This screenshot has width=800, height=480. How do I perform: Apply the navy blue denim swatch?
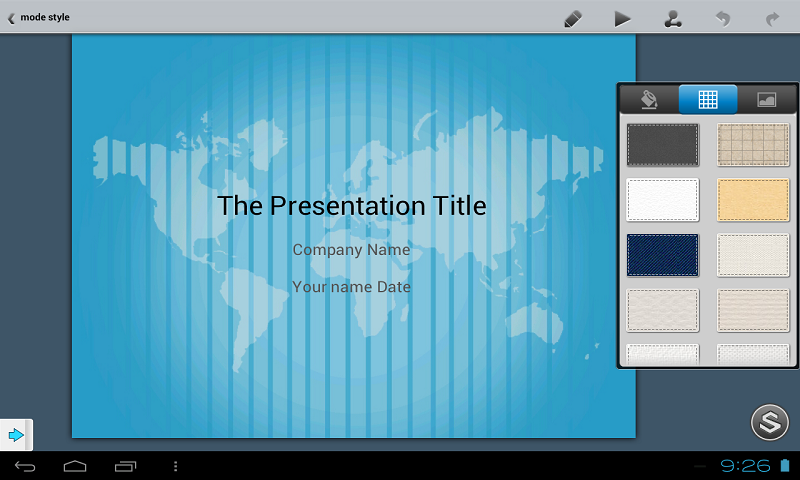pos(662,255)
